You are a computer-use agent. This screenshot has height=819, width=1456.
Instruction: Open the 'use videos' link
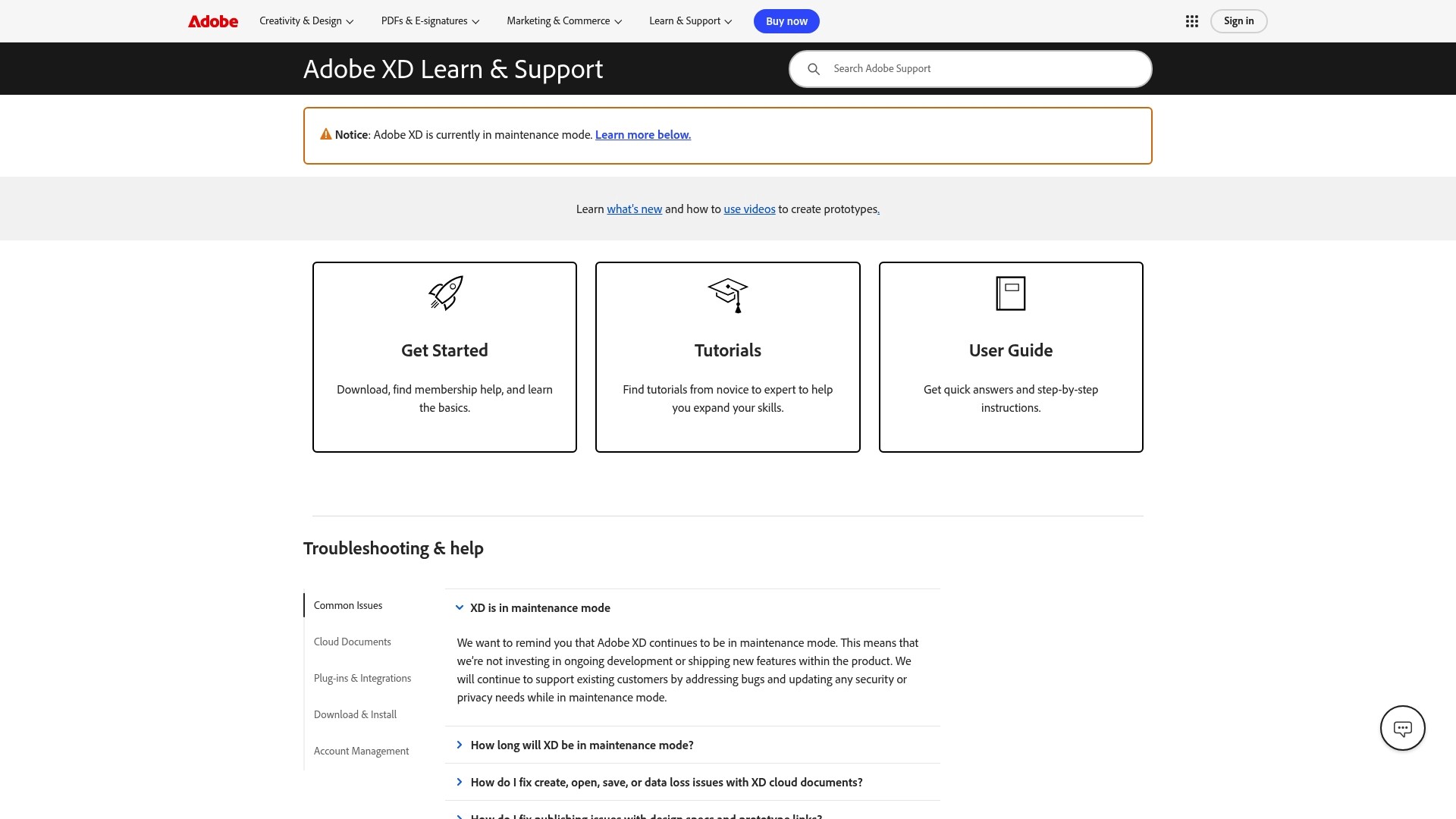click(749, 209)
